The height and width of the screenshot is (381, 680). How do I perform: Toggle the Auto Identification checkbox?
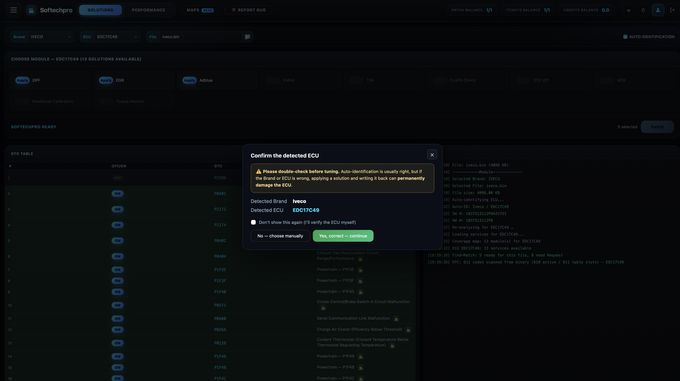click(x=625, y=37)
